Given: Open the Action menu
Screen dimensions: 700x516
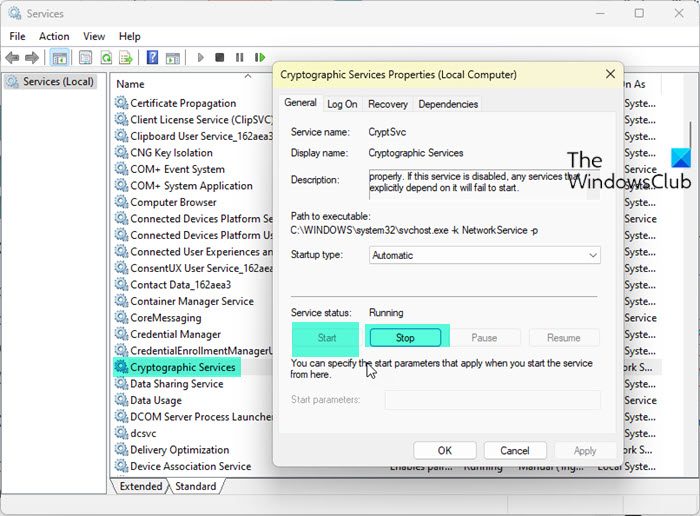Looking at the screenshot, I should tap(54, 36).
